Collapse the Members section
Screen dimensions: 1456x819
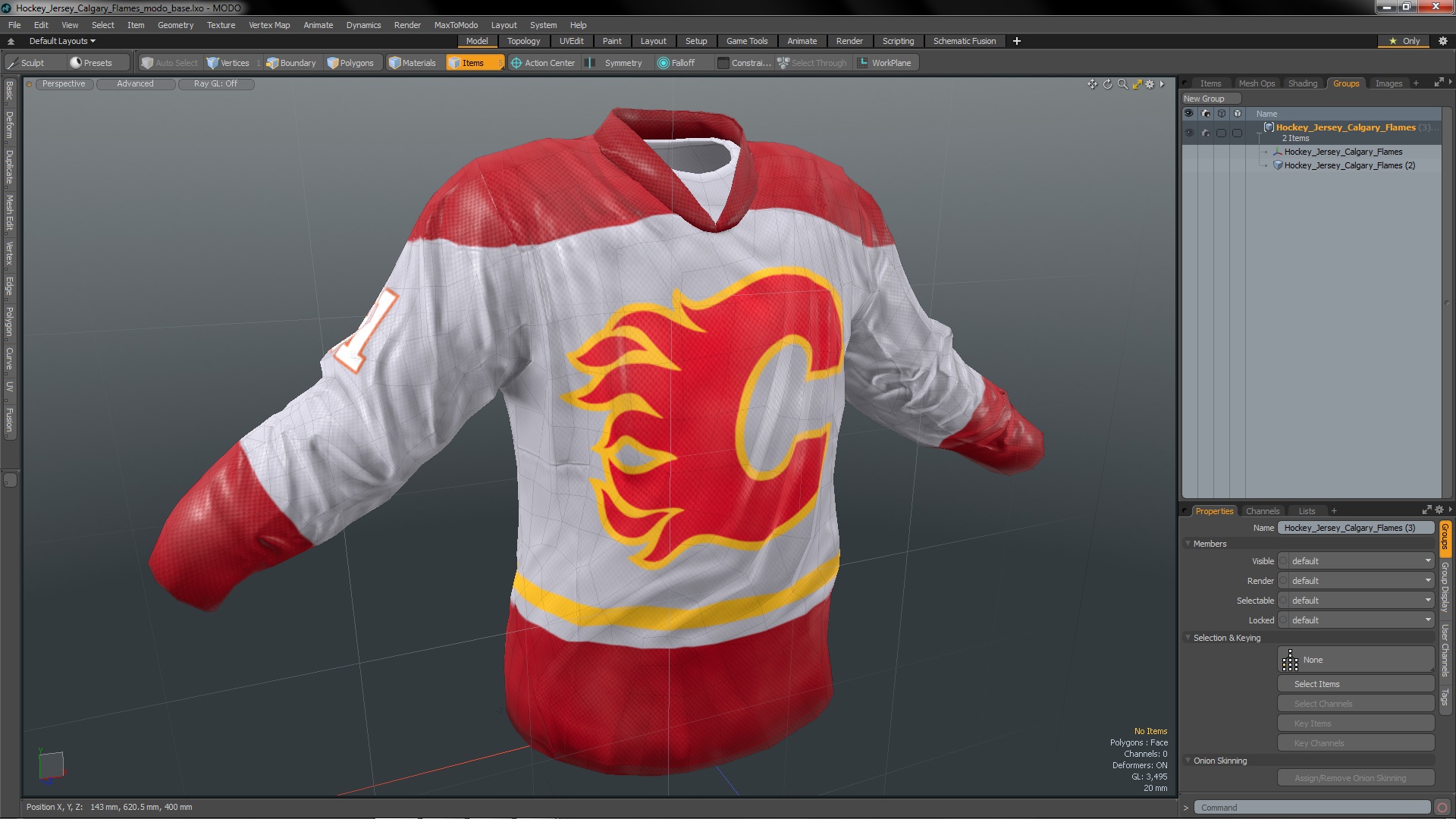pos(1188,544)
